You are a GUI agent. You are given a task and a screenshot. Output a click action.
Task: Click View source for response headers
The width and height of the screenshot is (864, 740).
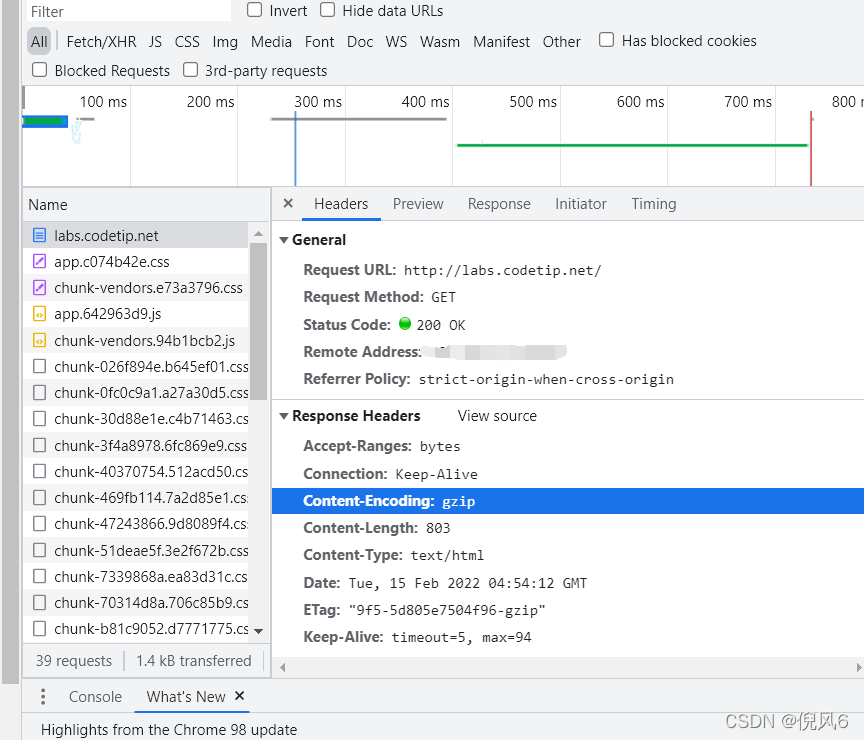pos(497,416)
